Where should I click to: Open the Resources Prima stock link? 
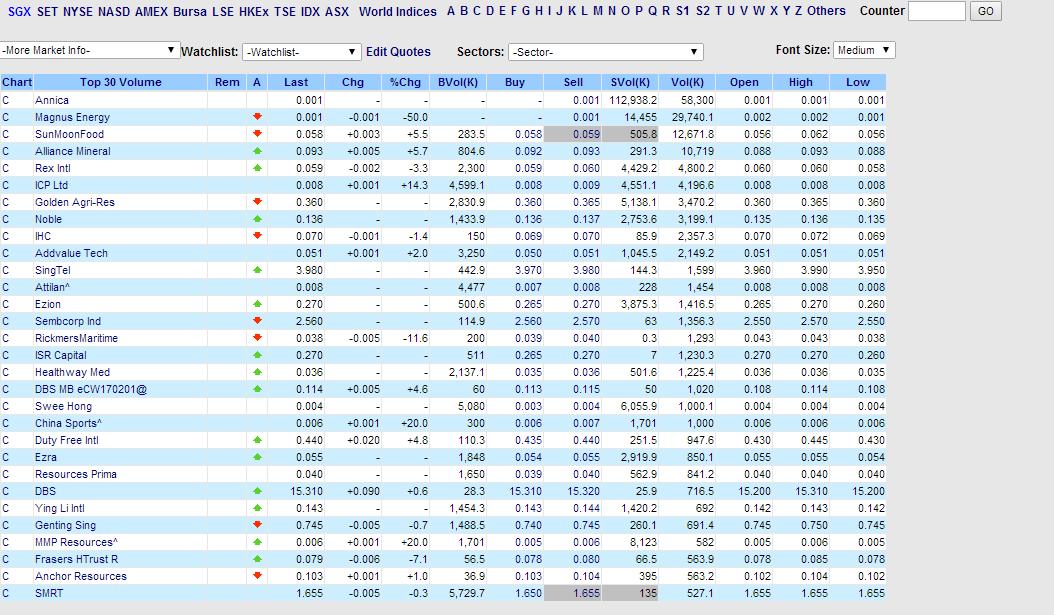pos(76,475)
